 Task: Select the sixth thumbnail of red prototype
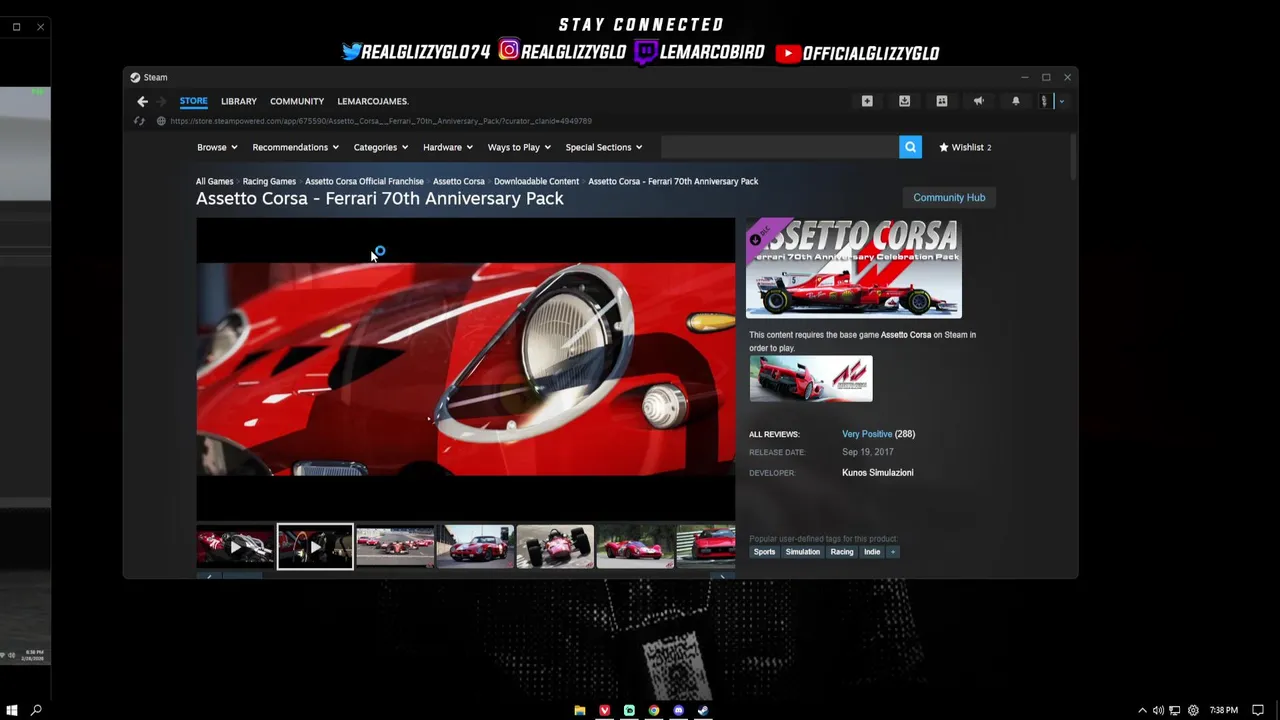point(635,547)
